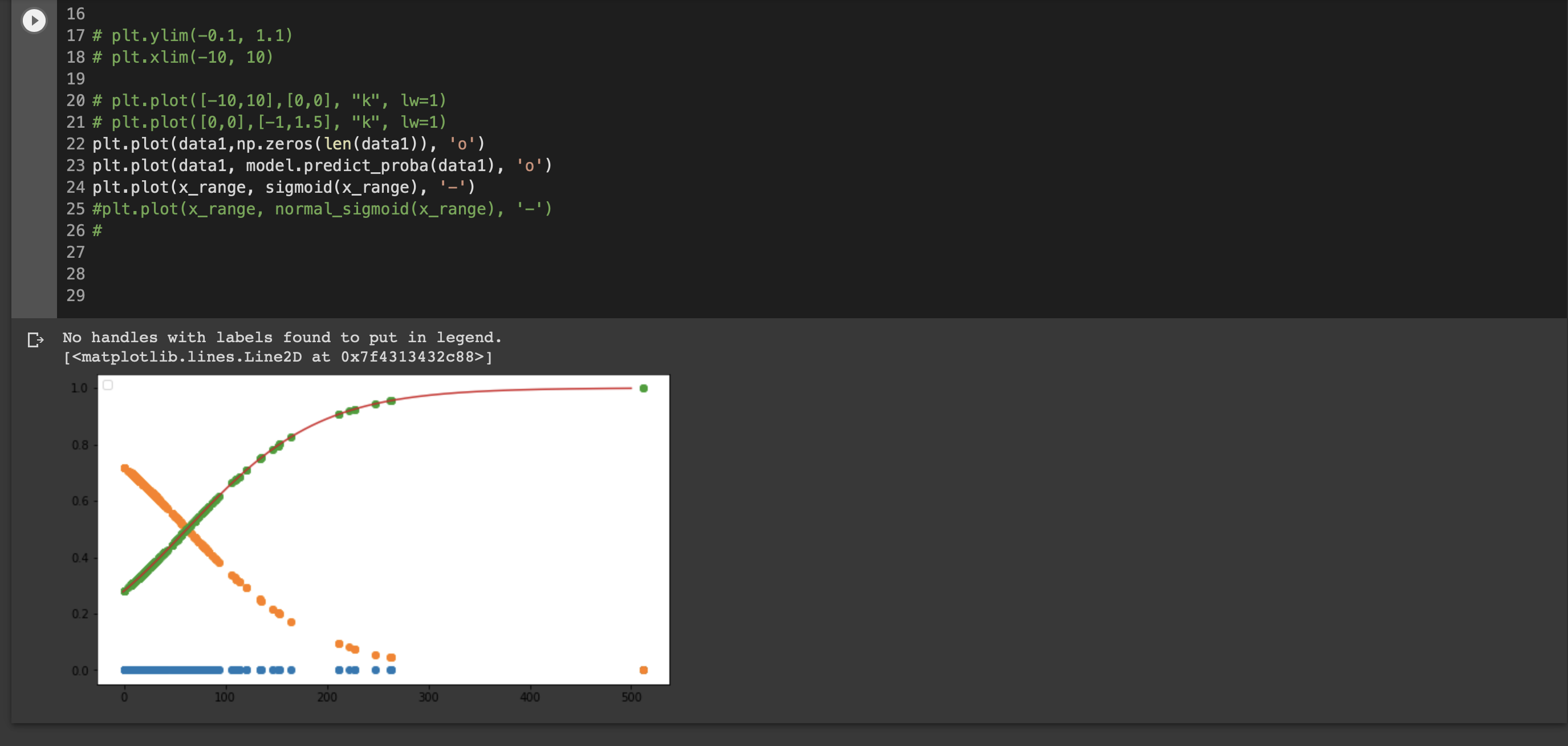This screenshot has width=1568, height=746.
Task: Click the green point at plot's top right
Action: [x=643, y=388]
